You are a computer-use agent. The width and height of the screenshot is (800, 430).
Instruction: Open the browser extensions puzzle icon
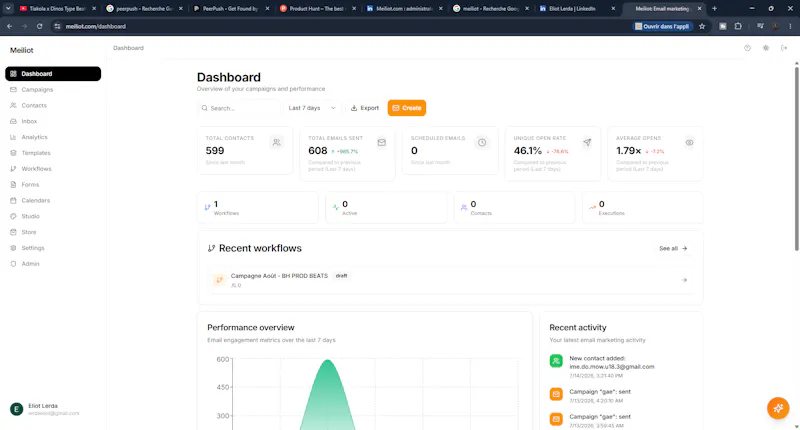(x=738, y=26)
